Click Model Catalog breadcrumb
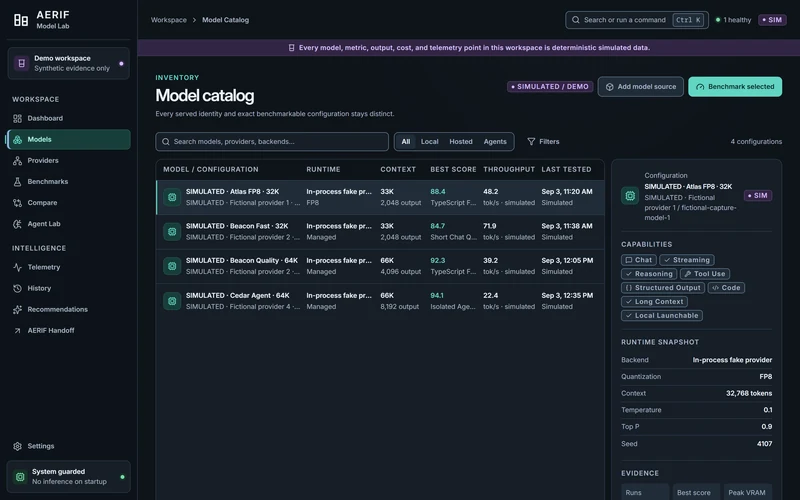Screen dimensions: 800x500 (x=226, y=20)
